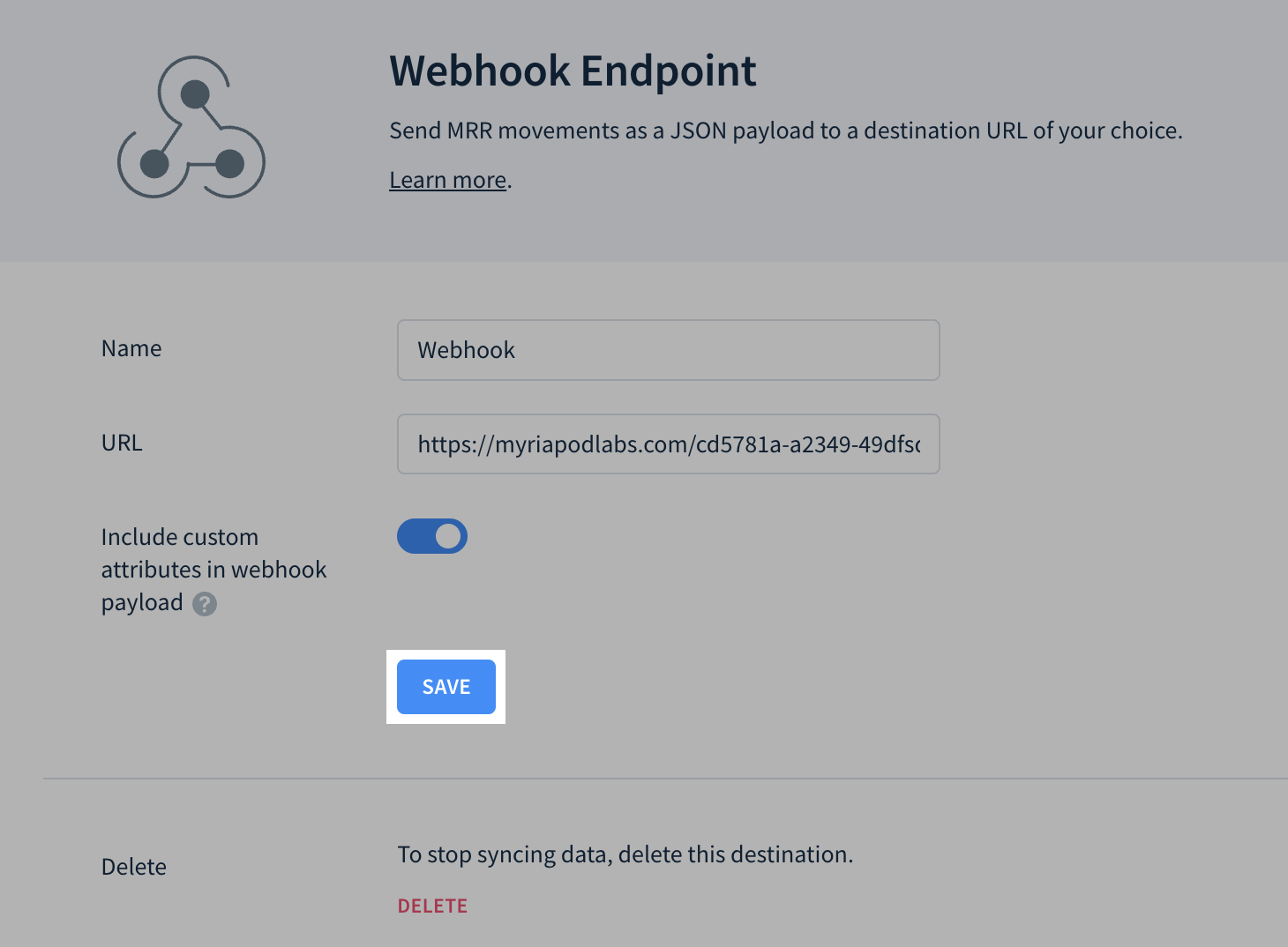Image resolution: width=1288 pixels, height=947 pixels.
Task: Click the URL field with myriapodlabs address
Action: coord(668,444)
